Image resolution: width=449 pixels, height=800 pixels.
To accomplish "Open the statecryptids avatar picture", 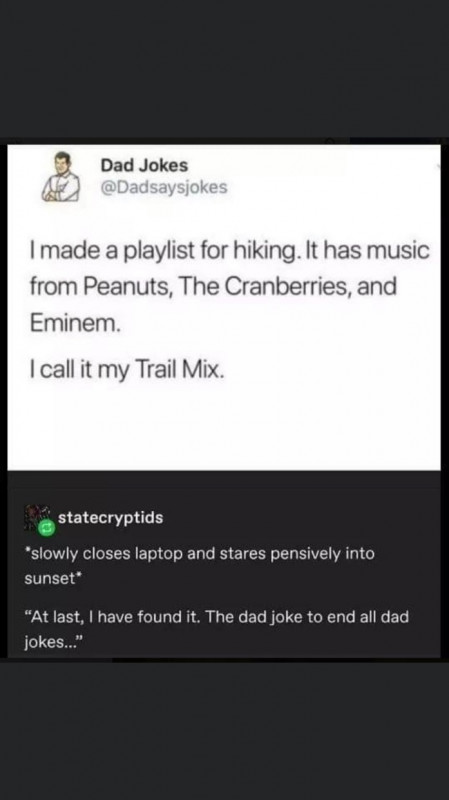I will [37, 518].
